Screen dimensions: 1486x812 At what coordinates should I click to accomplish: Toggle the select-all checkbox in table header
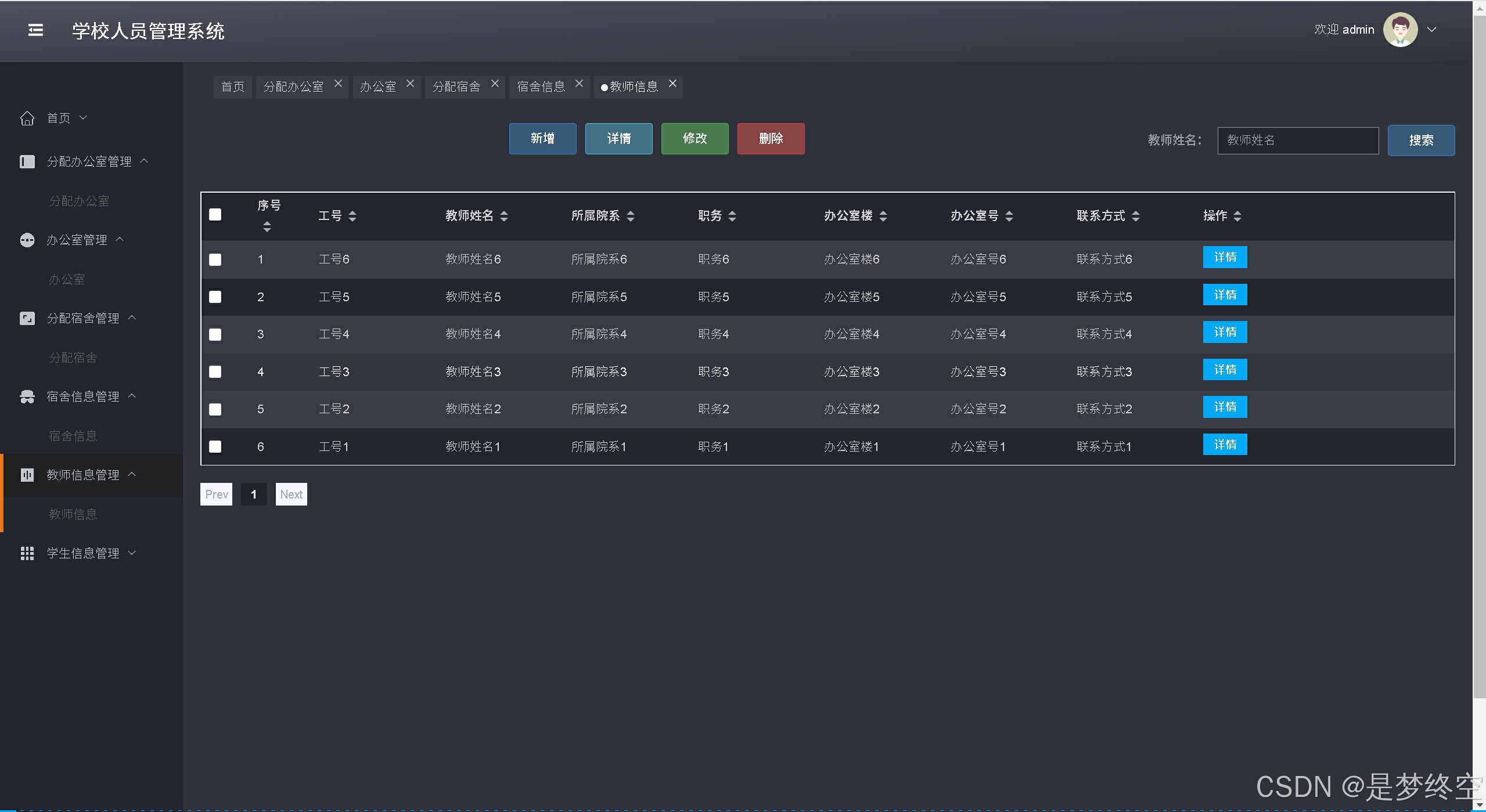coord(215,215)
